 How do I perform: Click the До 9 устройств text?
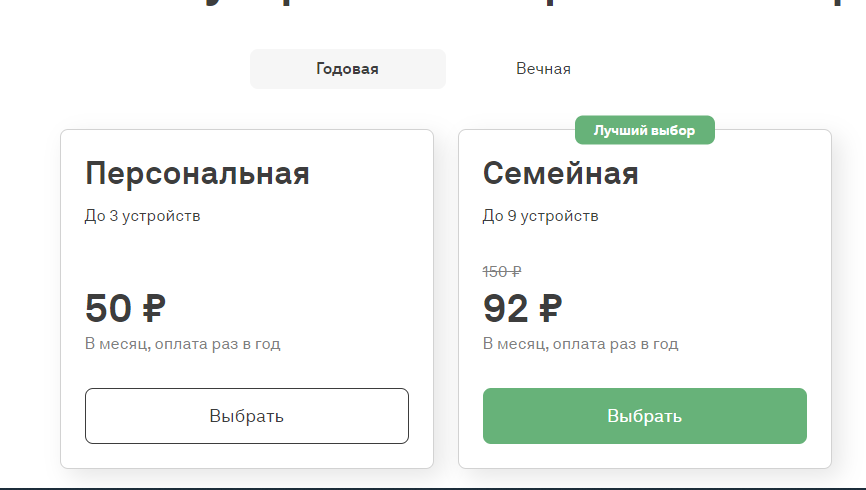click(x=541, y=215)
